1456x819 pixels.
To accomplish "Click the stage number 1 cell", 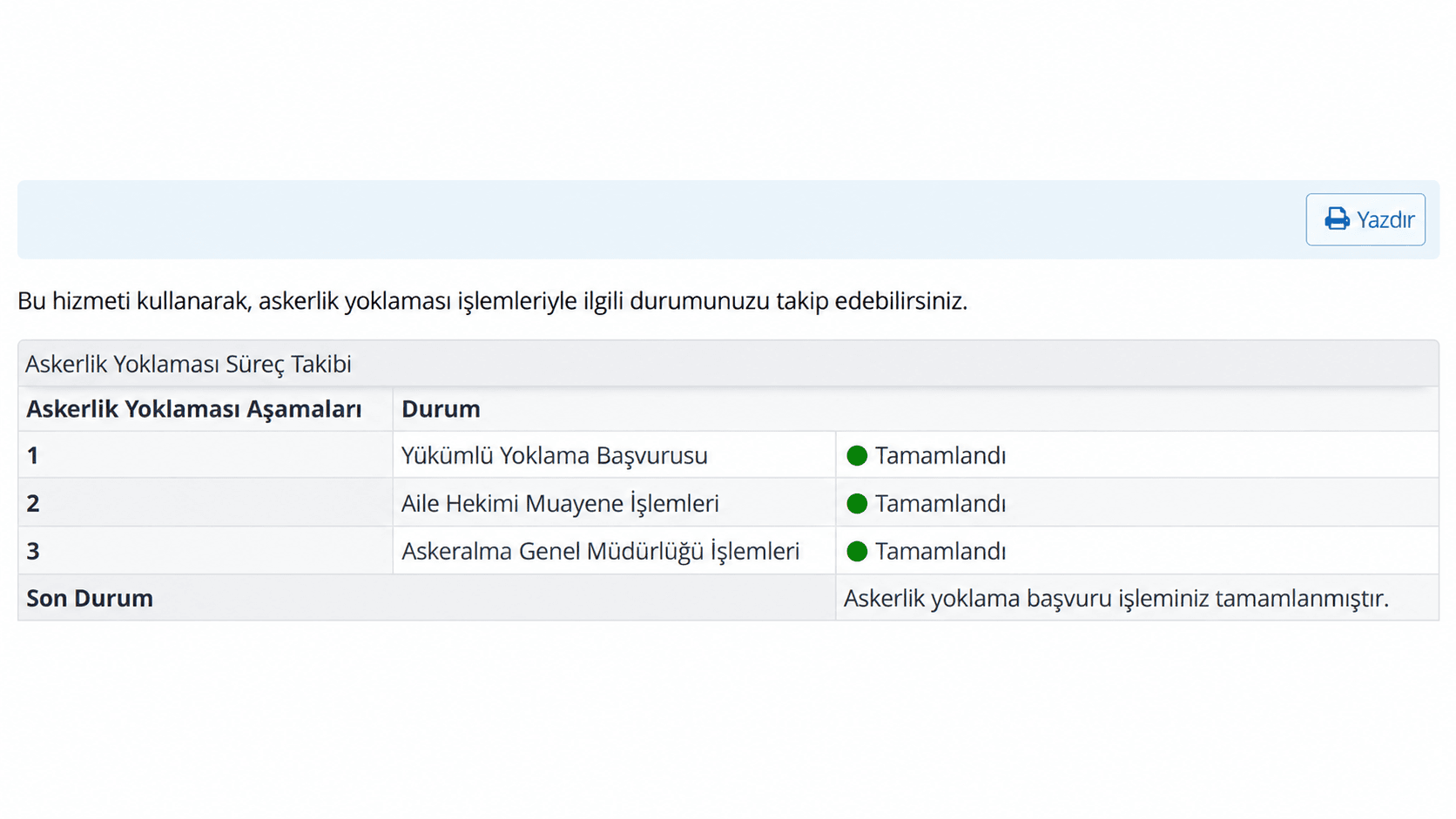I will (x=206, y=454).
